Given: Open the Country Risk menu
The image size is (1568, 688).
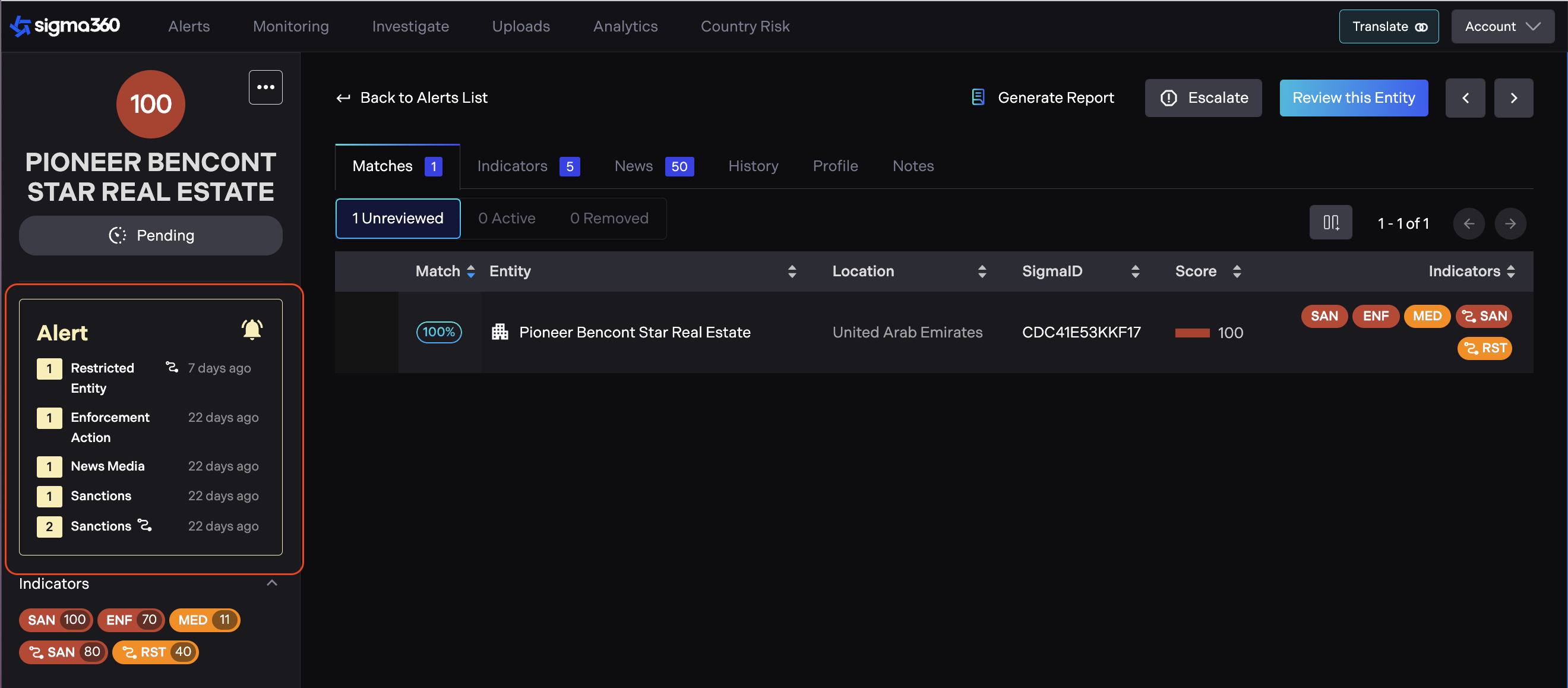Looking at the screenshot, I should [x=744, y=26].
